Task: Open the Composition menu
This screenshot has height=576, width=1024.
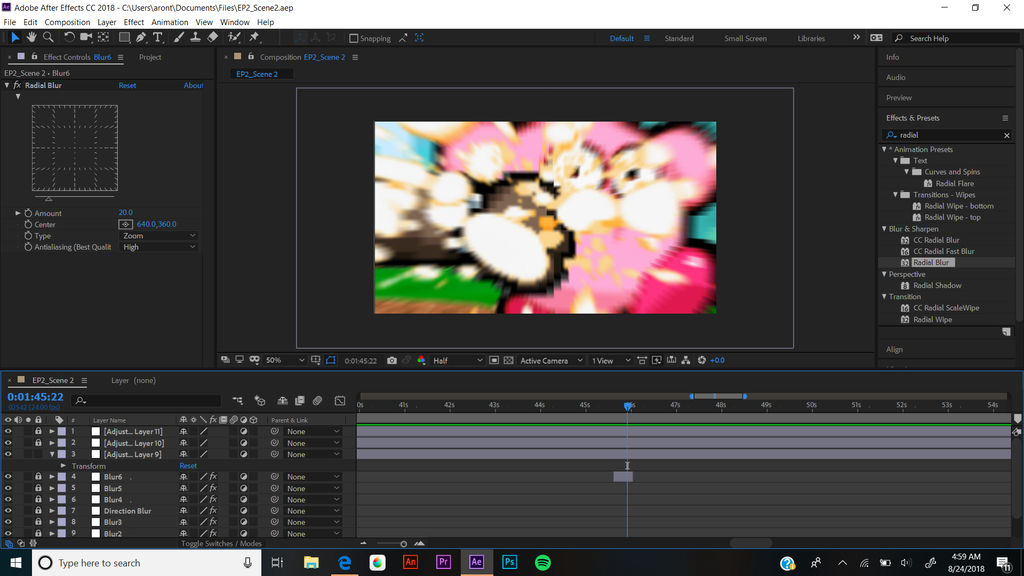Action: (67, 21)
